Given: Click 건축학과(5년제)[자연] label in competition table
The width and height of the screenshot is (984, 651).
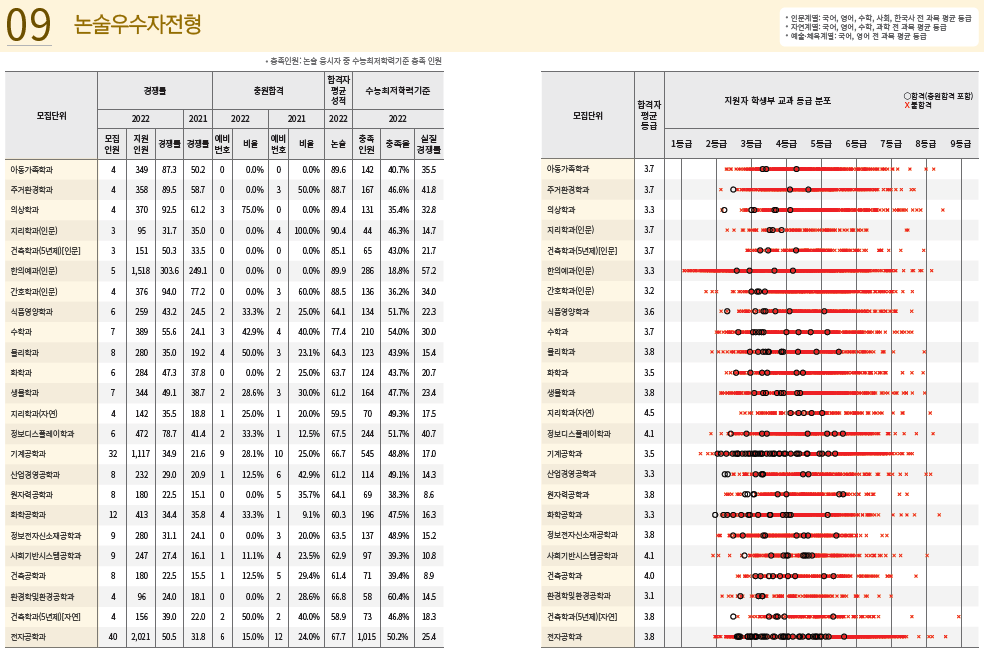Looking at the screenshot, I should click(45, 616).
